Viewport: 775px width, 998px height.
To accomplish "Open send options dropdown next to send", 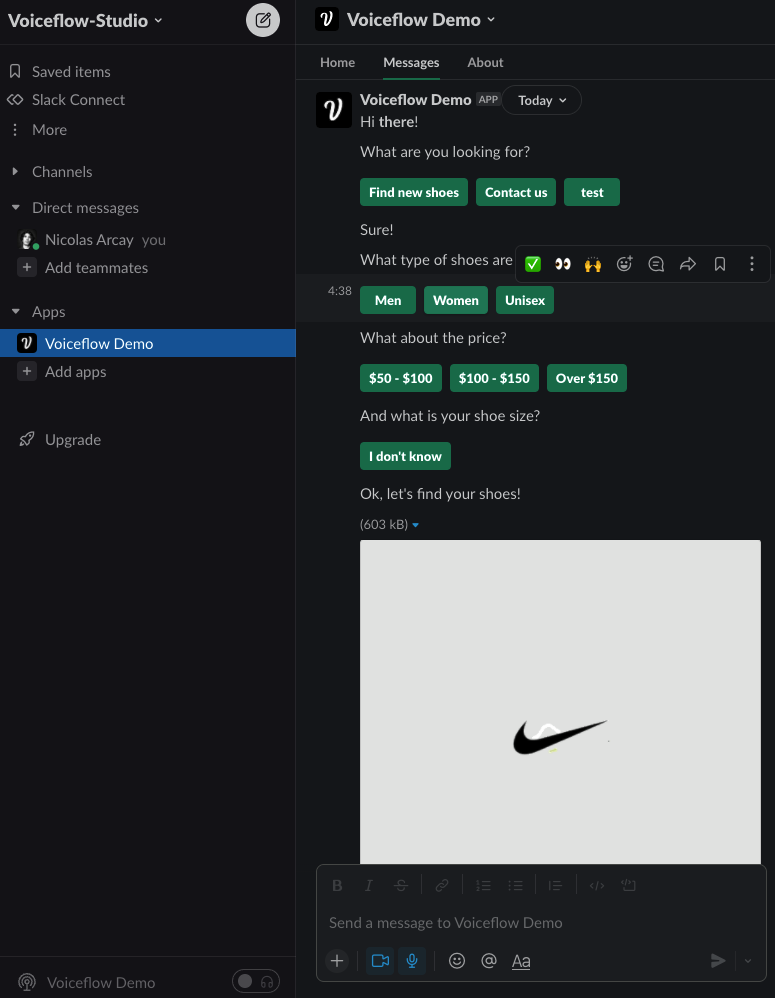I will 748,961.
